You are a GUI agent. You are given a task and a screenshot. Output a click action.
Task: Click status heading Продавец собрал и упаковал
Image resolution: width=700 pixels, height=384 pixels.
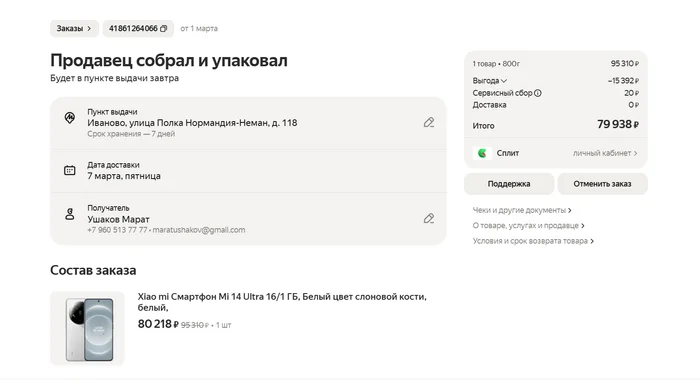point(169,60)
